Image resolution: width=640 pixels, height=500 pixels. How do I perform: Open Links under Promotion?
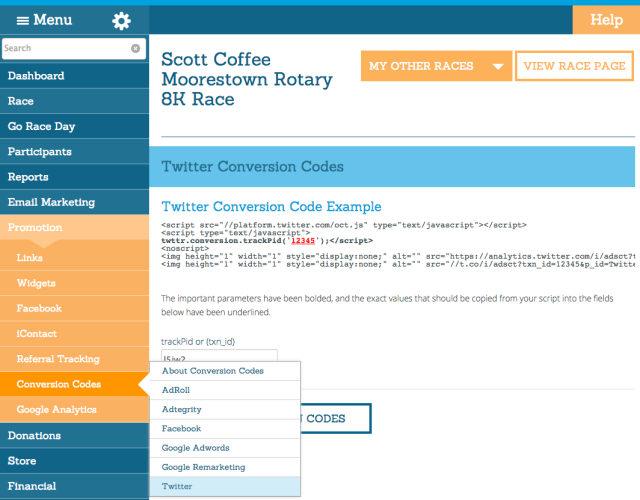click(74, 258)
